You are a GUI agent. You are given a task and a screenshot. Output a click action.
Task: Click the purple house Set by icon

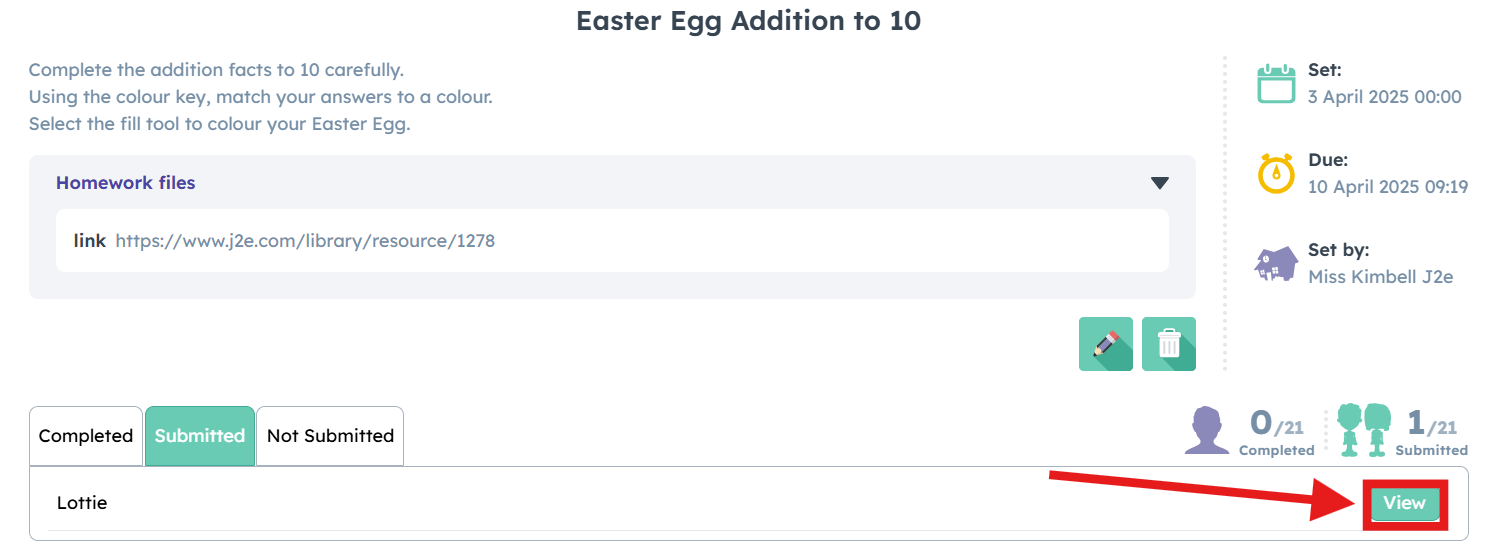[1275, 264]
